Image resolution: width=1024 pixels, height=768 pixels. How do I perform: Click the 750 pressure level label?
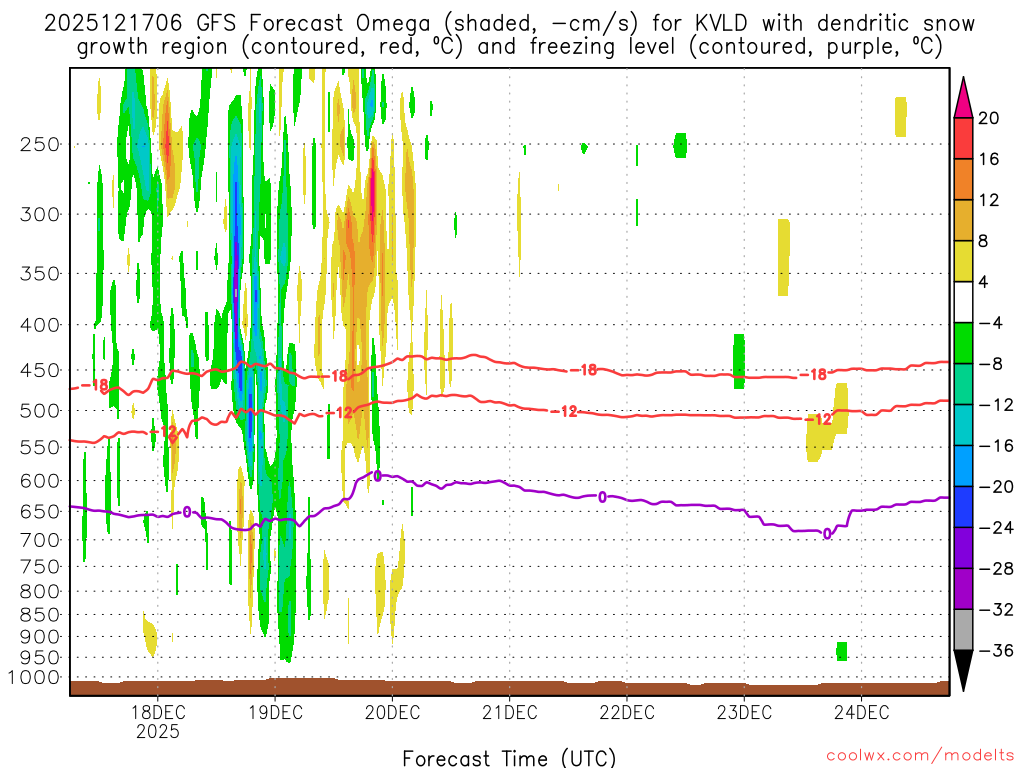[x=40, y=567]
